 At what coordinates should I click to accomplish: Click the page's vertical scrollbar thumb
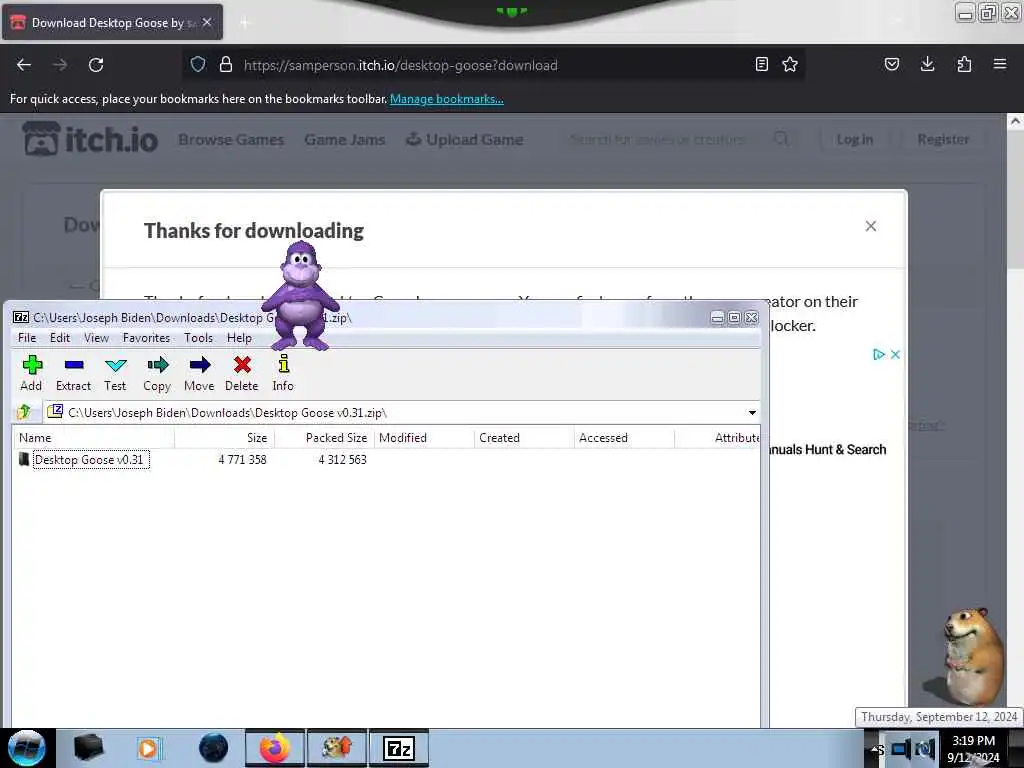tap(1015, 198)
